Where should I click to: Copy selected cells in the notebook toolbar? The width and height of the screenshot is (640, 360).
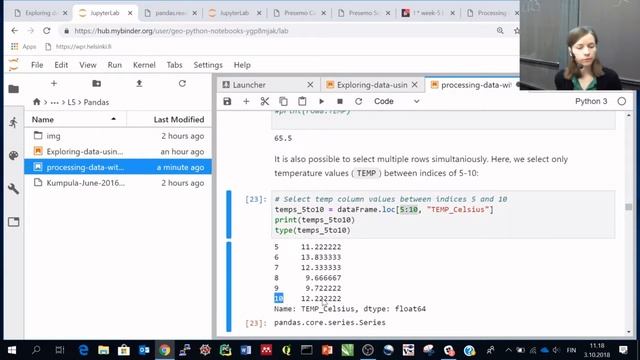coord(283,101)
